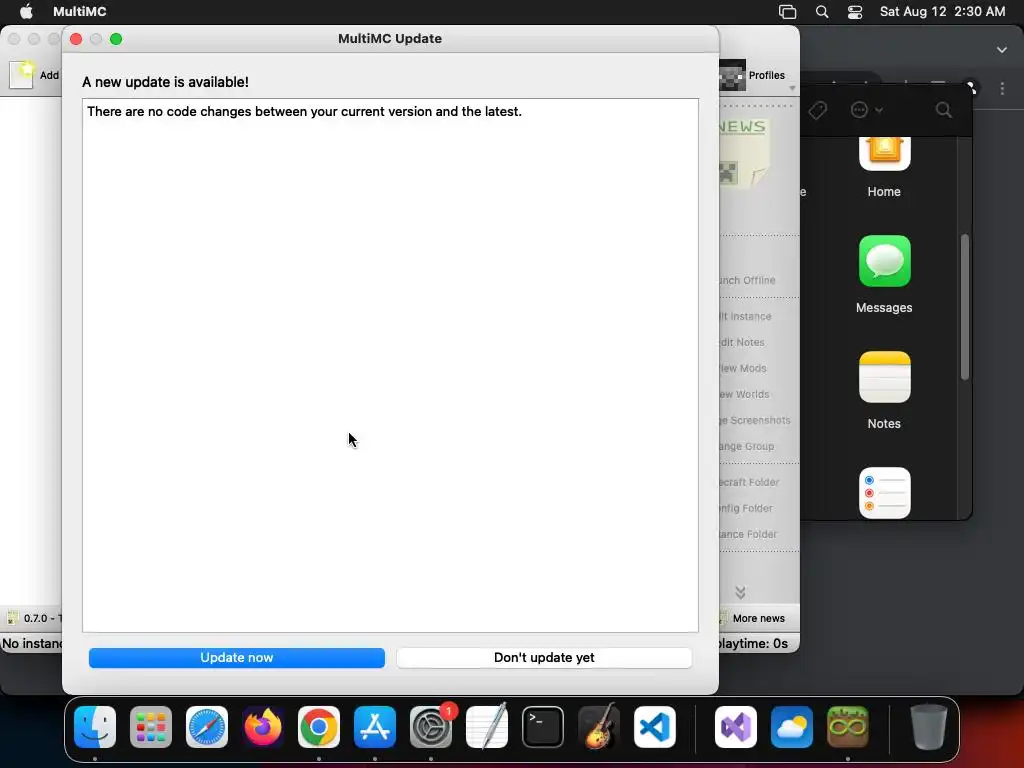Image resolution: width=1024 pixels, height=768 pixels.
Task: Open the three-dot menu in background window
Action: [1002, 88]
